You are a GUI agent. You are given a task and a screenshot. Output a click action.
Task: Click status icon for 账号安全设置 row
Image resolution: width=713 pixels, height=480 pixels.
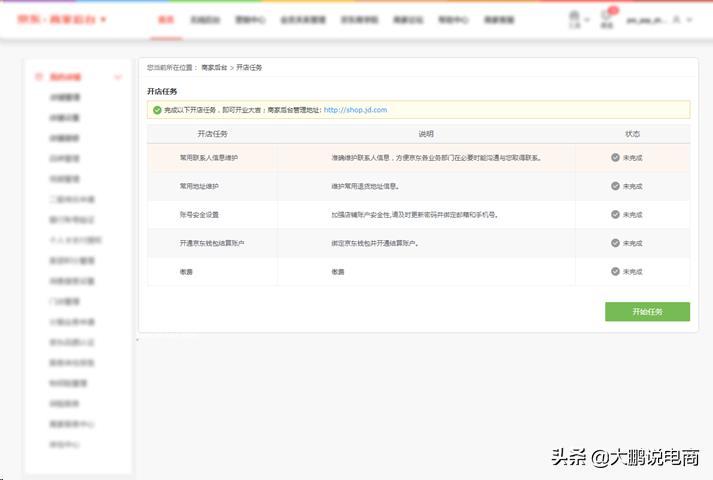(x=615, y=214)
